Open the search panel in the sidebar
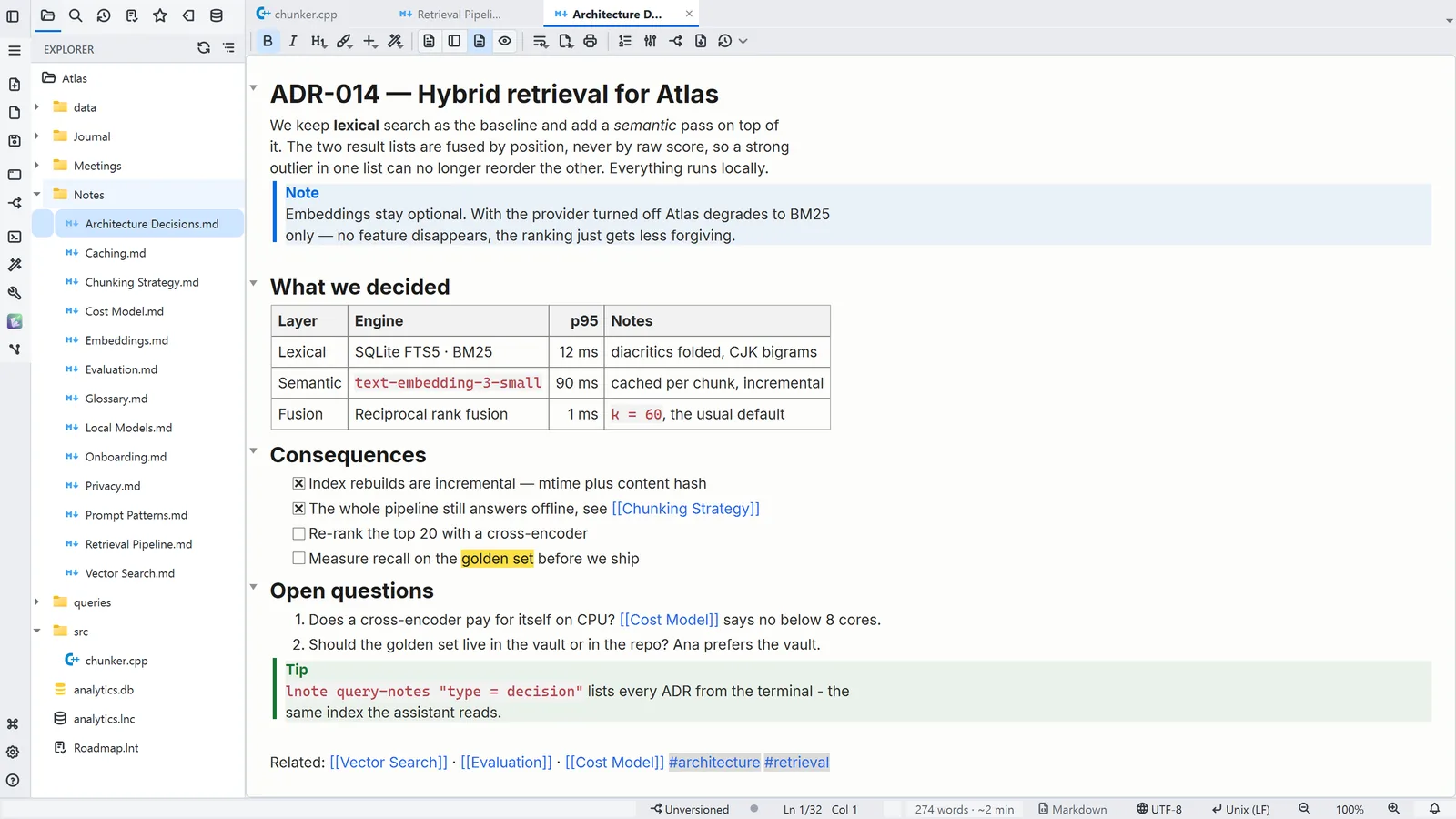This screenshot has width=1456, height=819. point(76,15)
